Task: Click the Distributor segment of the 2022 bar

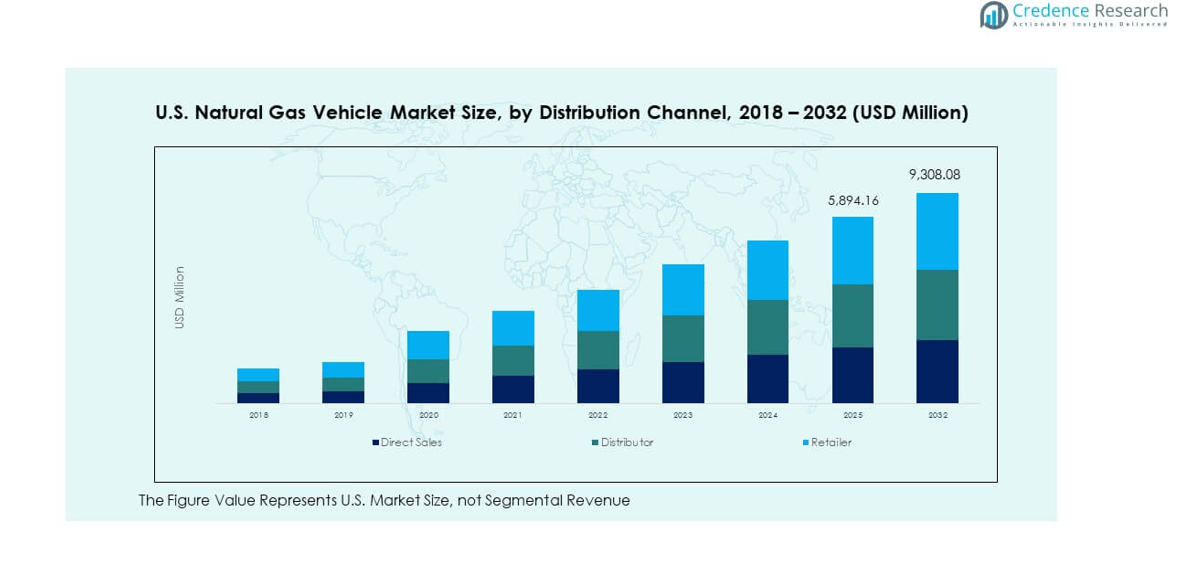Action: (598, 350)
